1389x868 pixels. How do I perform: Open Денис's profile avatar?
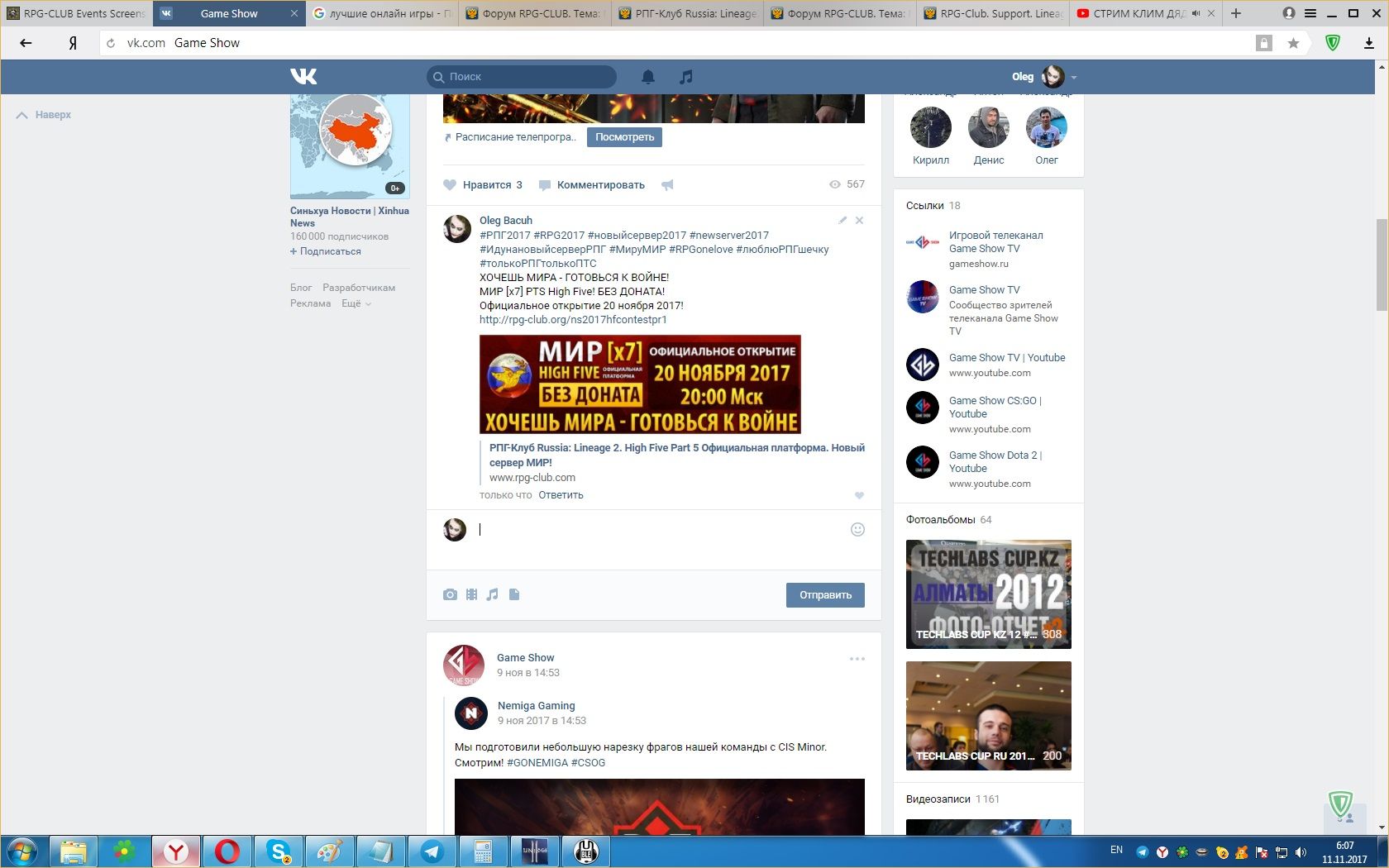[989, 127]
